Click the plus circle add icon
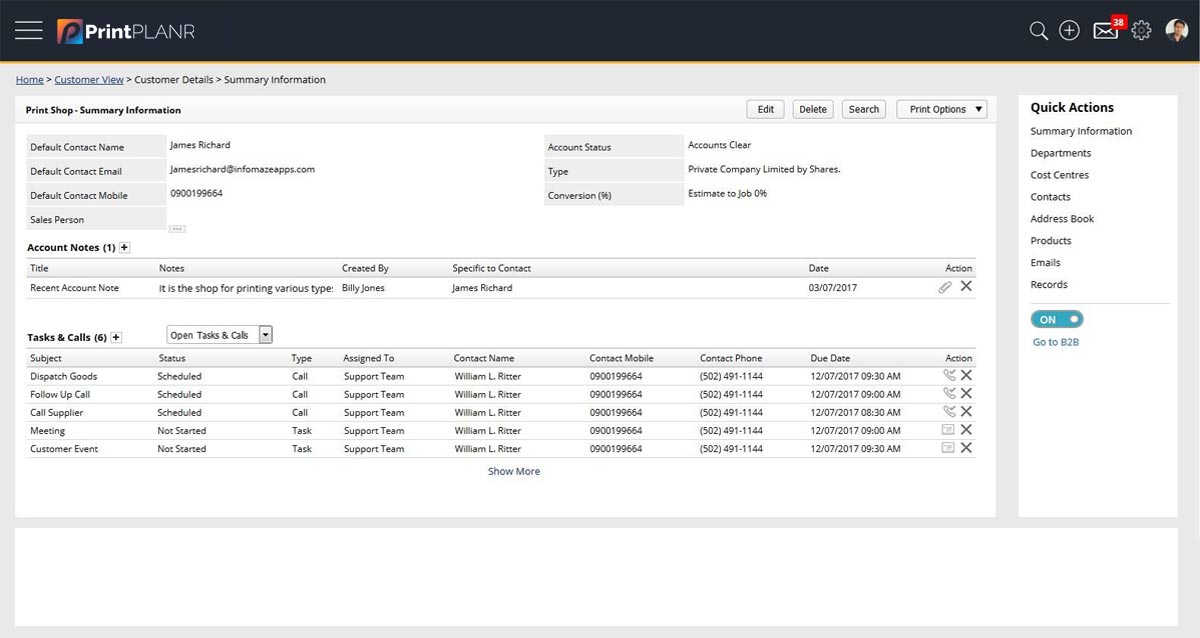This screenshot has height=638, width=1200. (x=1069, y=31)
